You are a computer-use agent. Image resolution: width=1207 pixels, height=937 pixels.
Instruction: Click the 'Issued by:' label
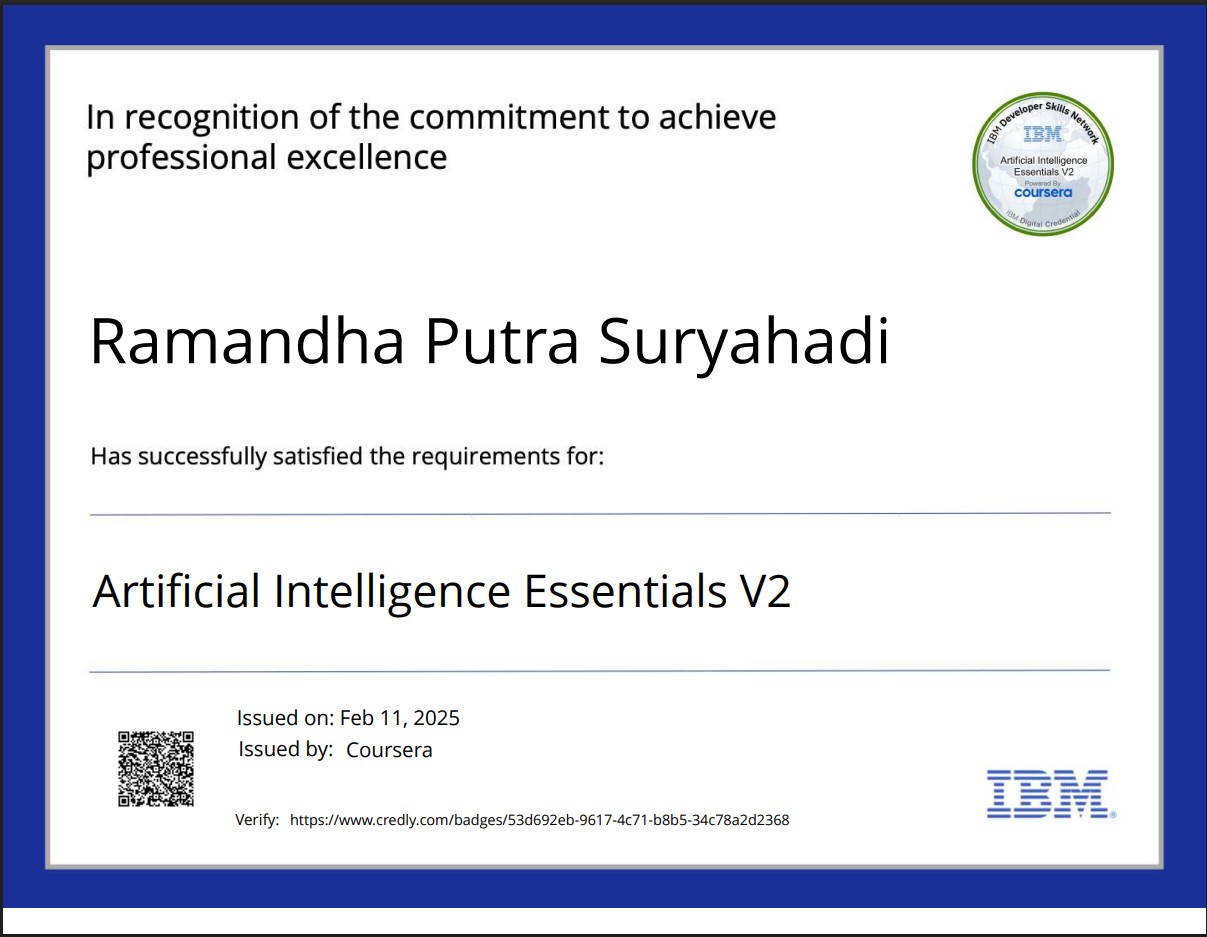(x=285, y=749)
